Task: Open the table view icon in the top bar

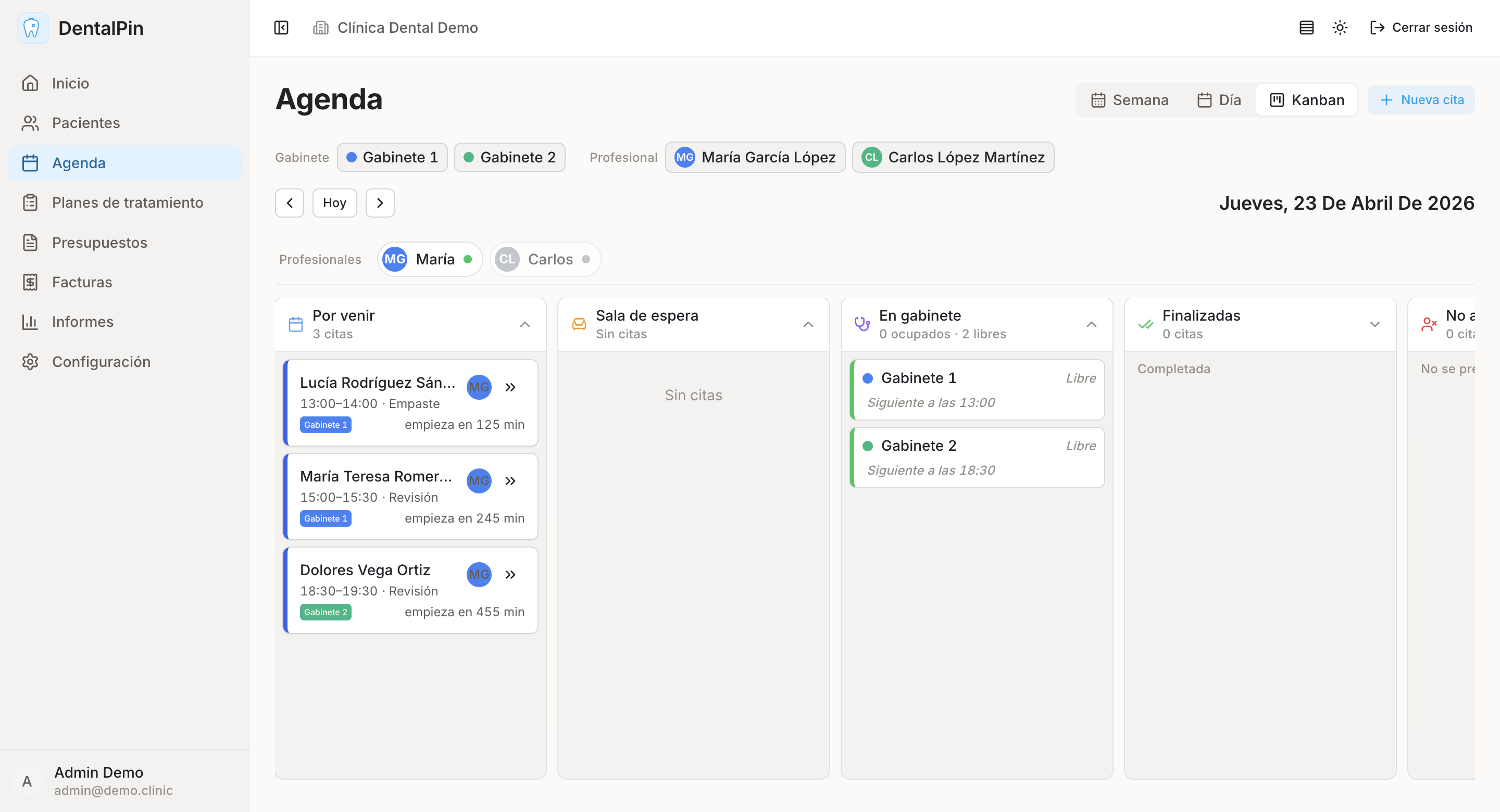Action: tap(1306, 28)
